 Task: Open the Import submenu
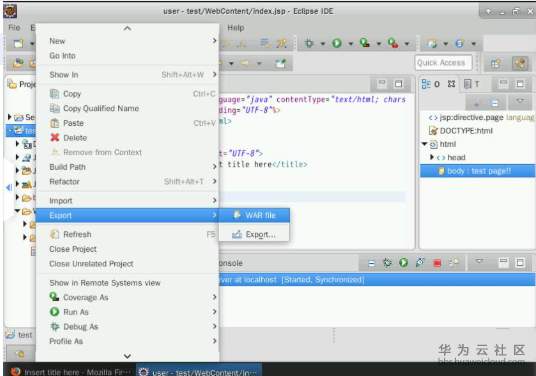coord(127,201)
